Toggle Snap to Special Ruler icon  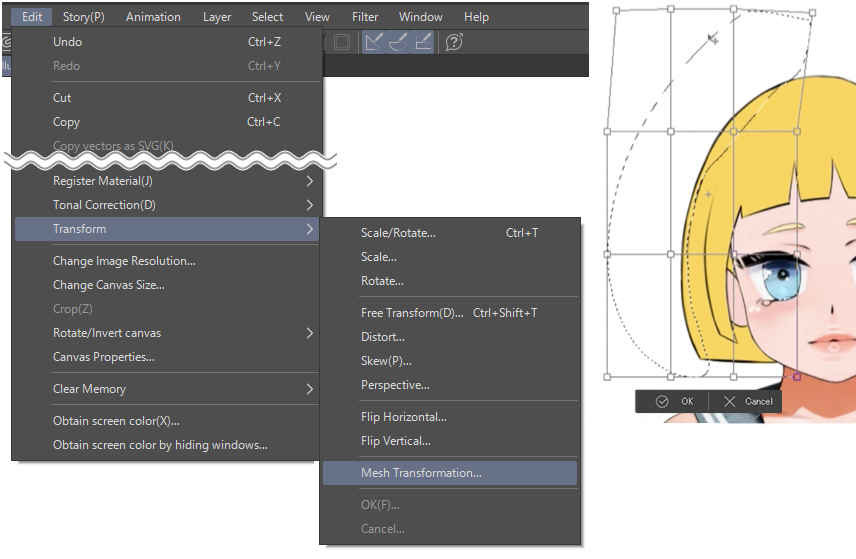tap(399, 42)
